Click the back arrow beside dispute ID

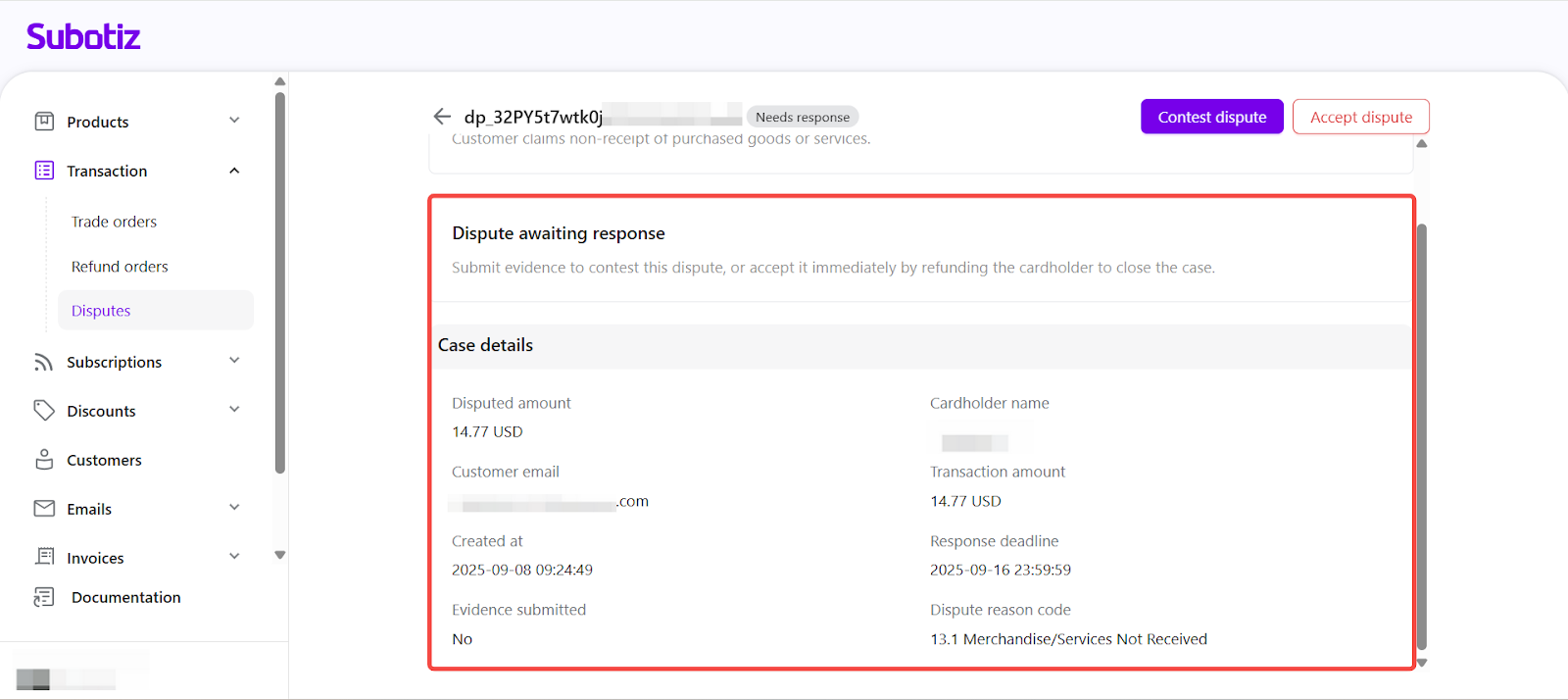point(442,117)
